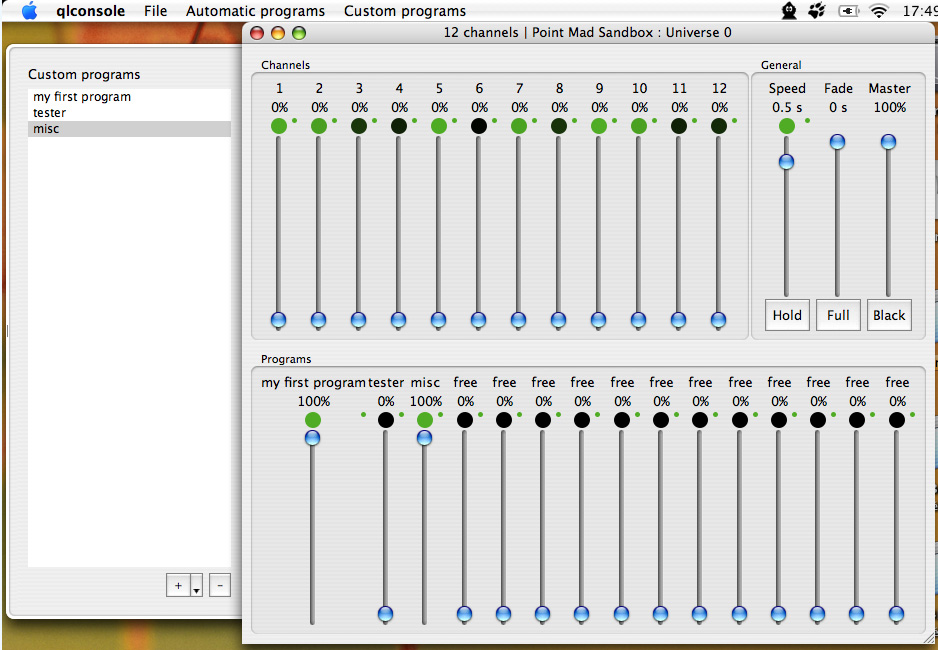Open the Custom programs menu
Screen dimensions: 938x650
(x=405, y=11)
